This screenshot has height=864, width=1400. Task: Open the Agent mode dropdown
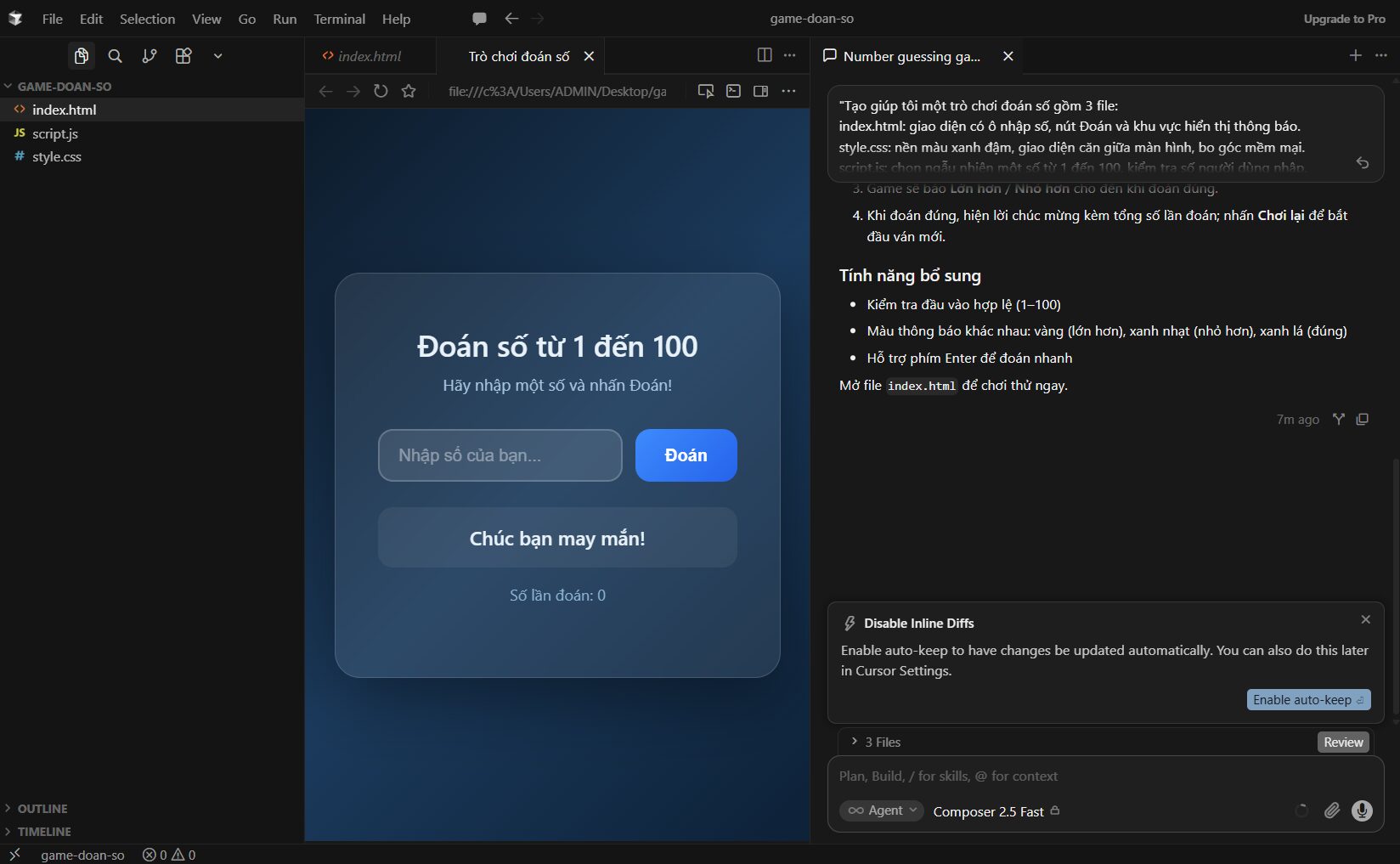click(881, 810)
